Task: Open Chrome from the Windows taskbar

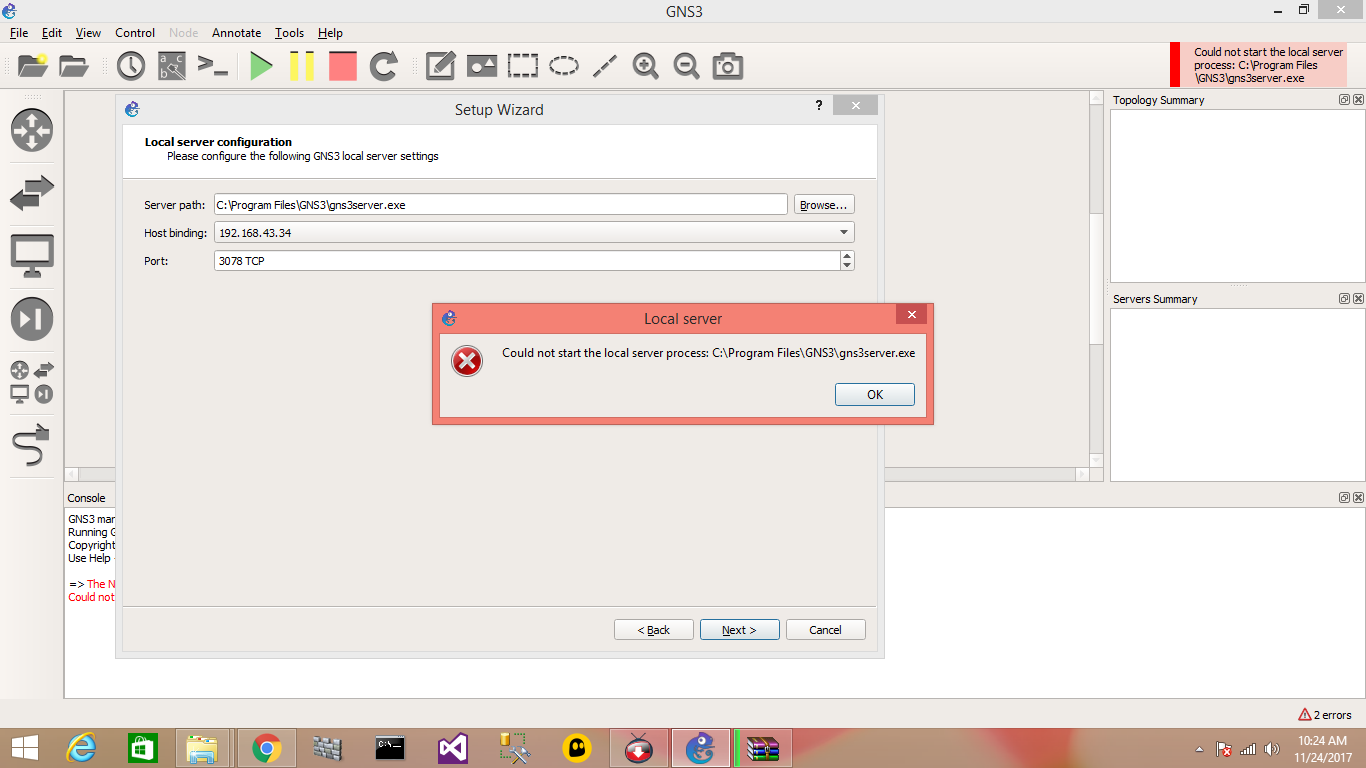Action: pos(266,748)
